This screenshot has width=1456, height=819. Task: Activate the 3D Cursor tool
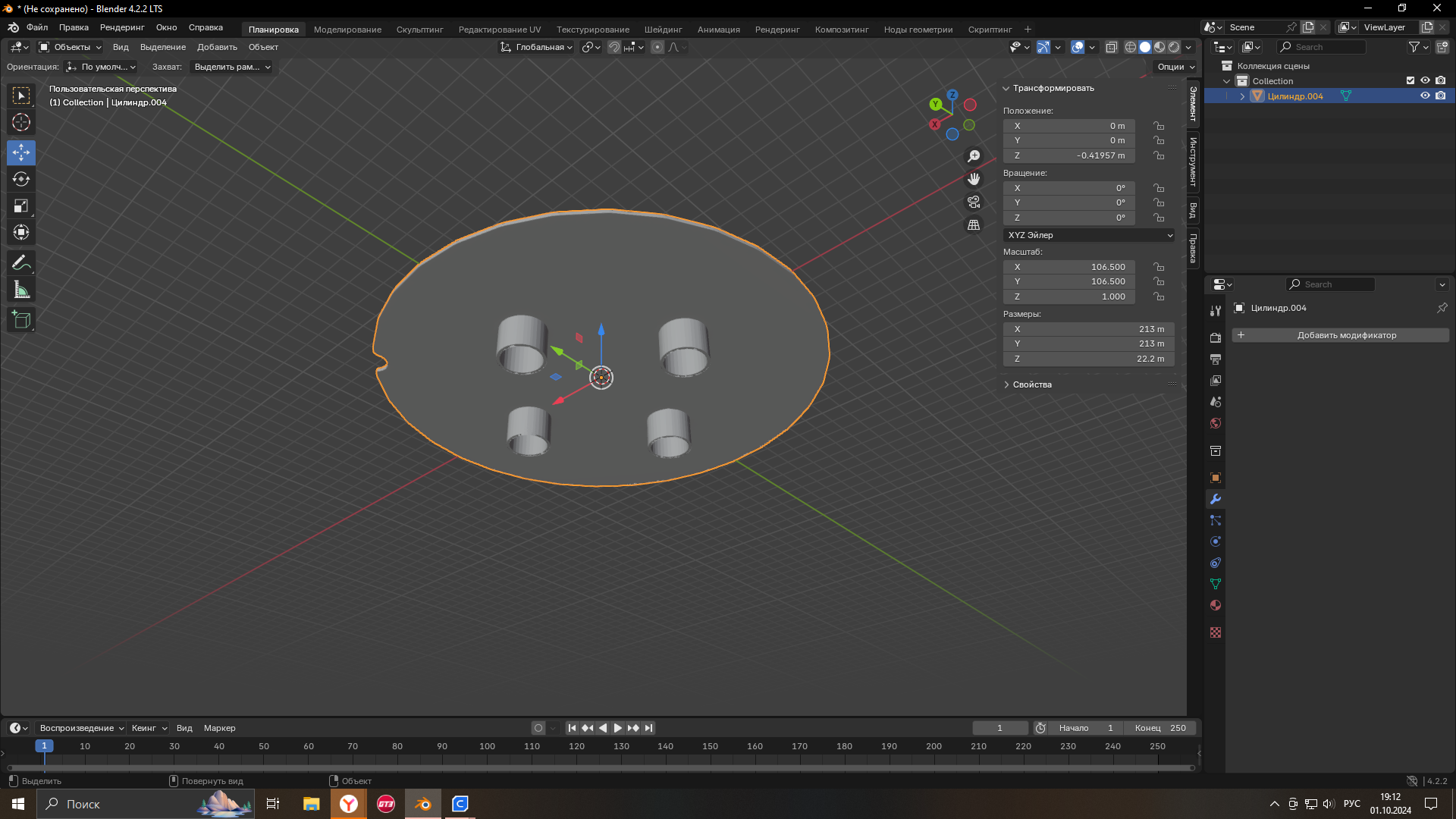pos(21,122)
